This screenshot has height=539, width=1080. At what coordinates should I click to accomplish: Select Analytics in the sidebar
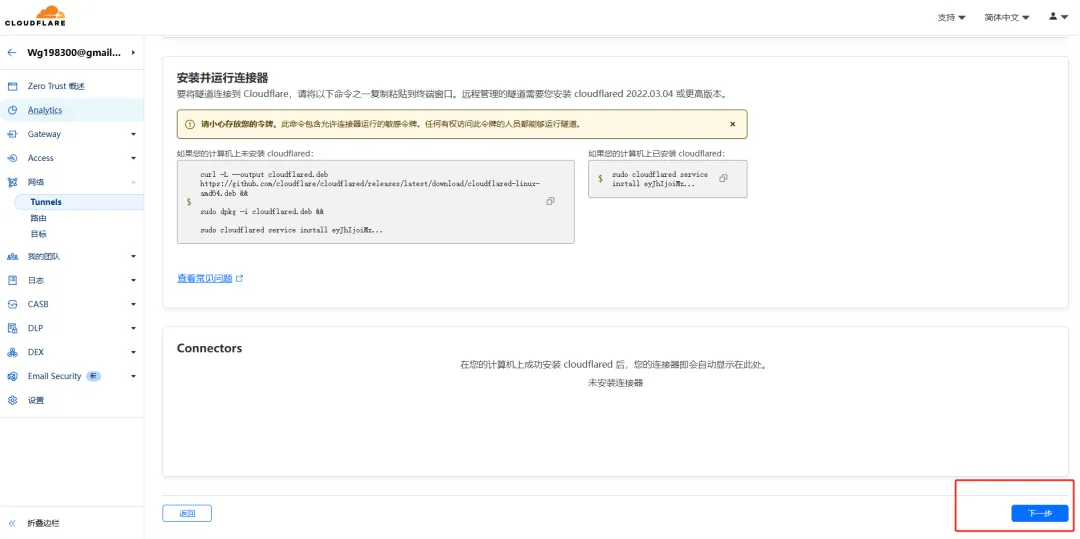(x=45, y=110)
